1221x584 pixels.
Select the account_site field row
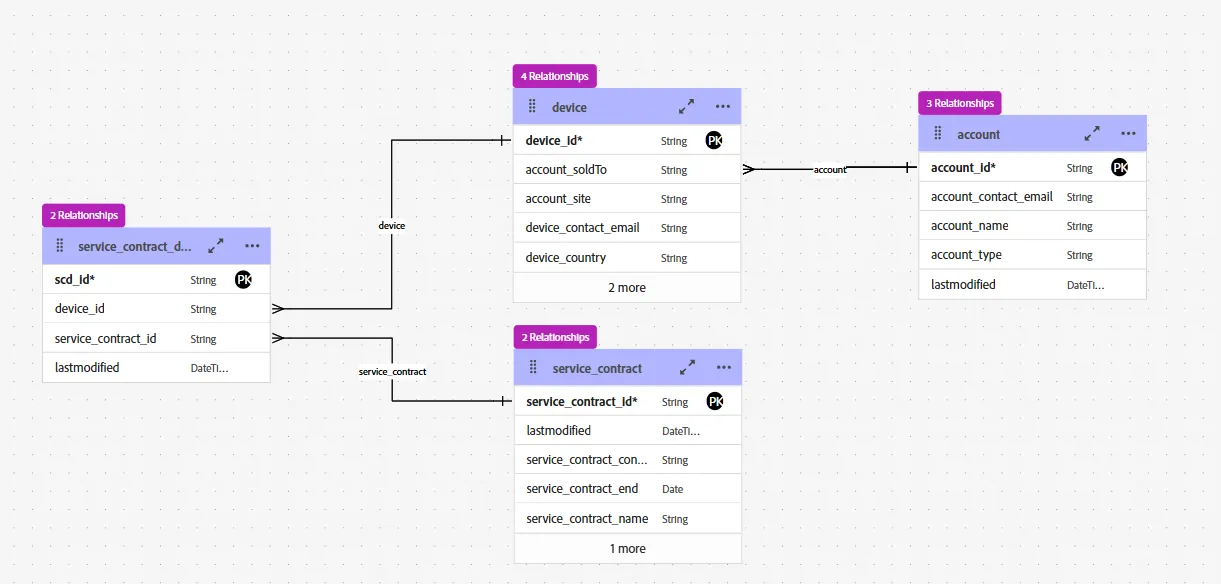click(x=627, y=199)
